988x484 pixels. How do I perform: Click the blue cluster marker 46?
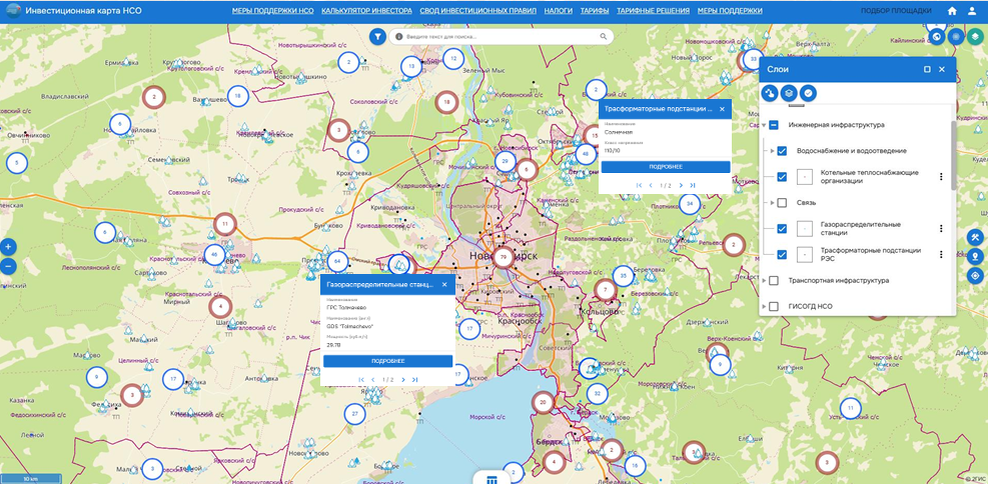click(215, 255)
